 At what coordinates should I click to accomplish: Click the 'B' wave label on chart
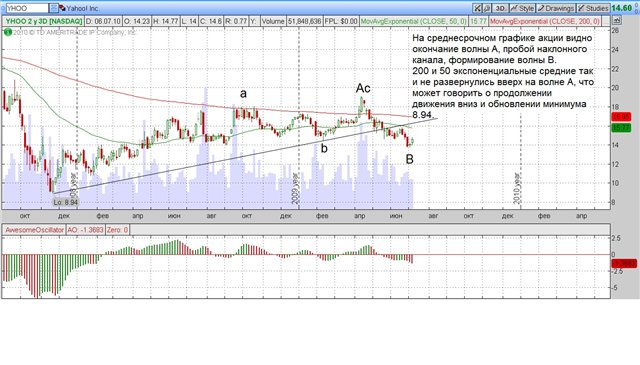click(409, 160)
